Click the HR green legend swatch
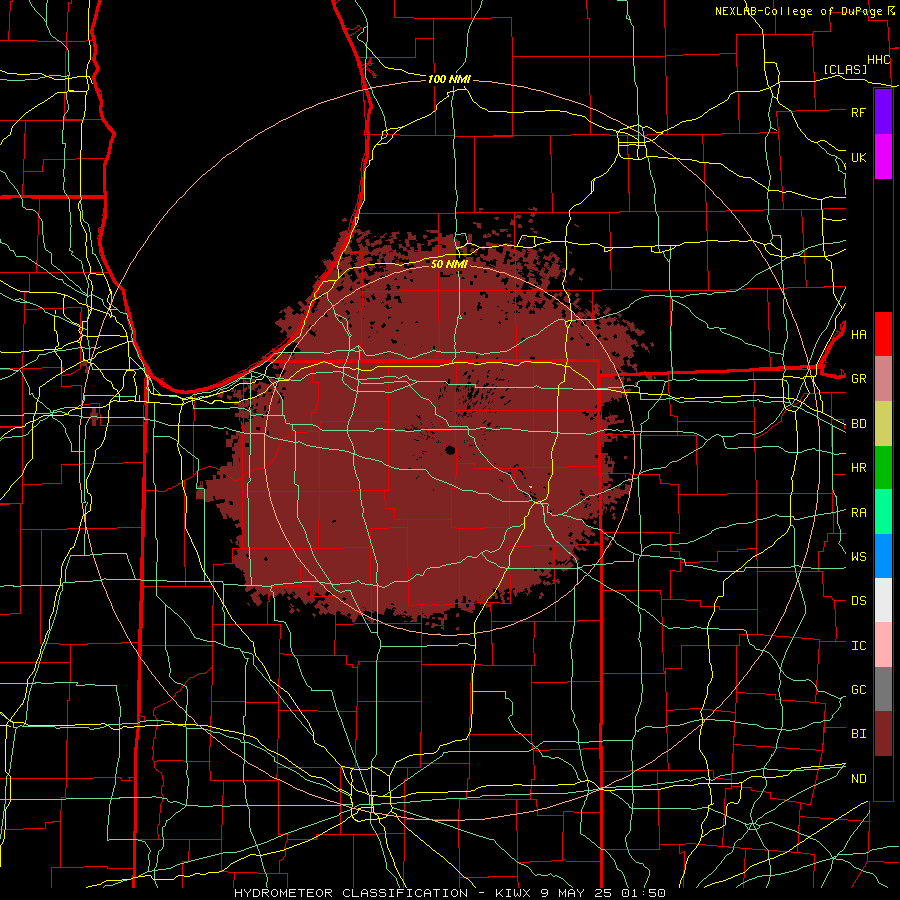The image size is (900, 900). pos(883,468)
